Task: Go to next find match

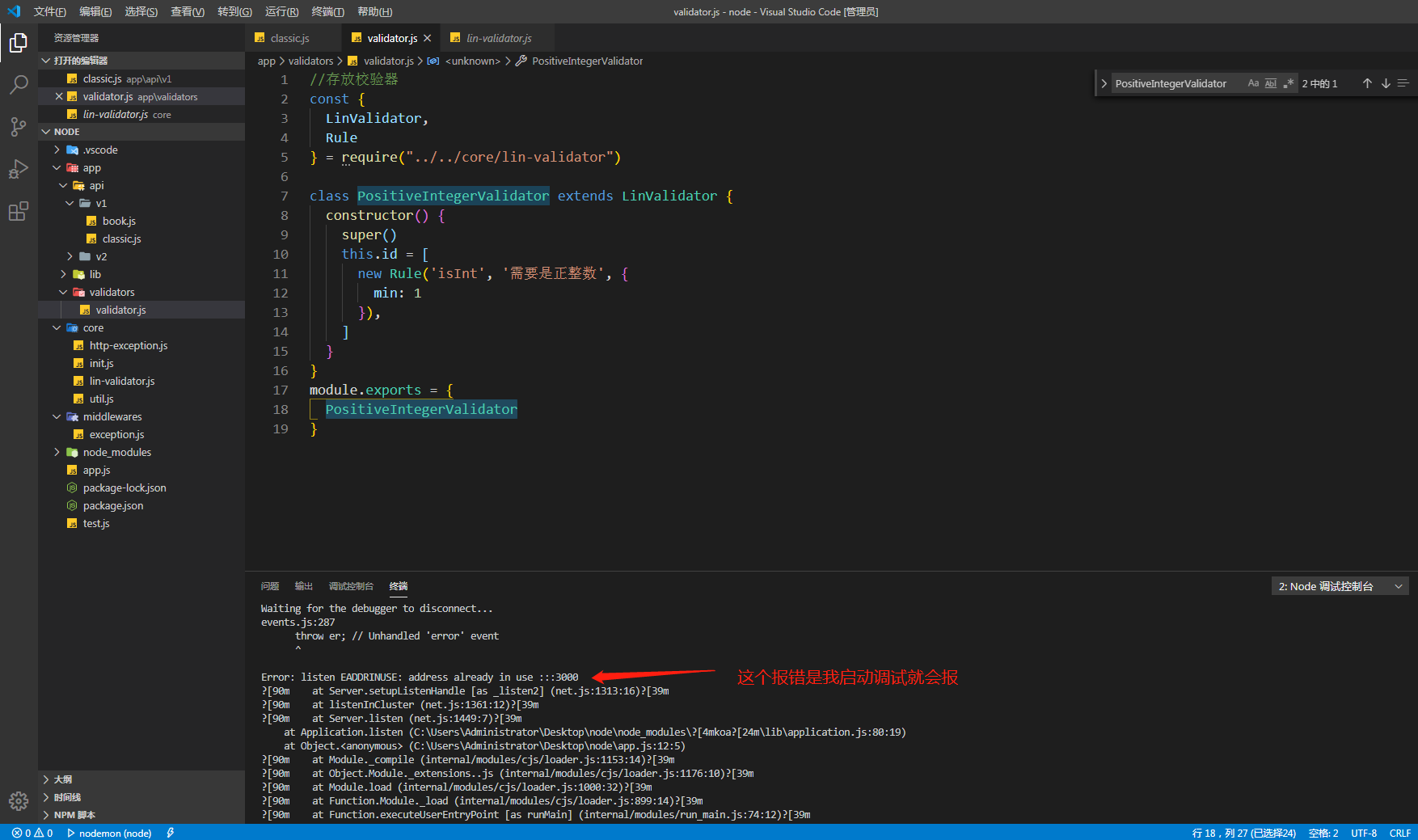Action: pos(1386,83)
